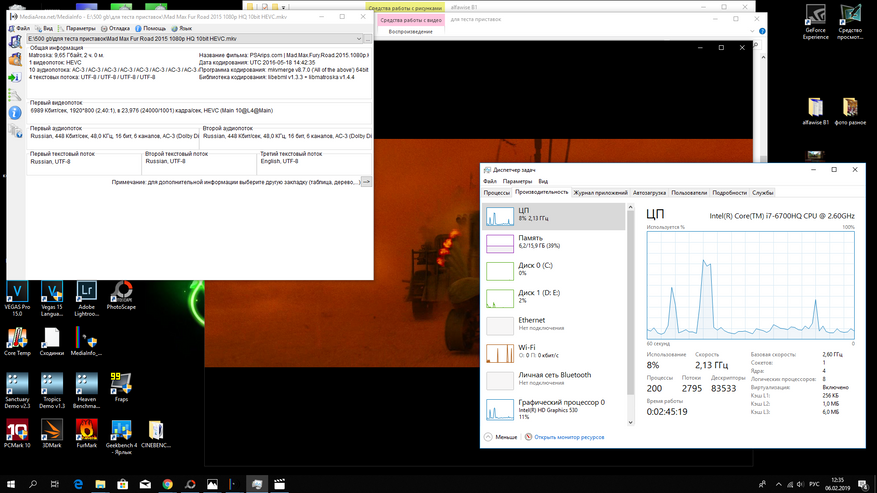Open Помощь menu in MediaInfo
This screenshot has height=493, width=877.
150,28
